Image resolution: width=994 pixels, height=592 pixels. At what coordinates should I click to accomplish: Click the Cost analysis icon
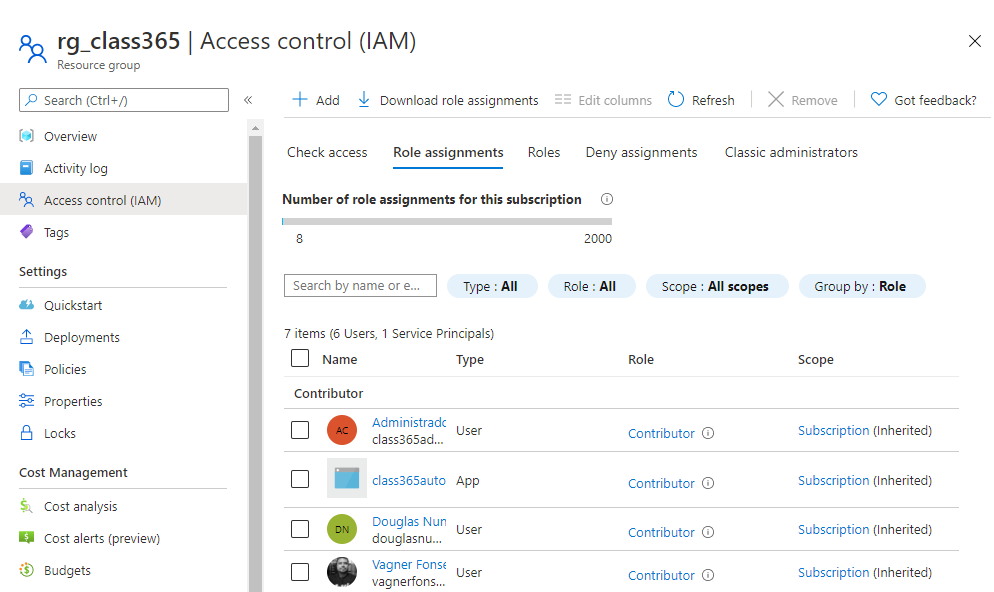pyautogui.click(x=27, y=506)
